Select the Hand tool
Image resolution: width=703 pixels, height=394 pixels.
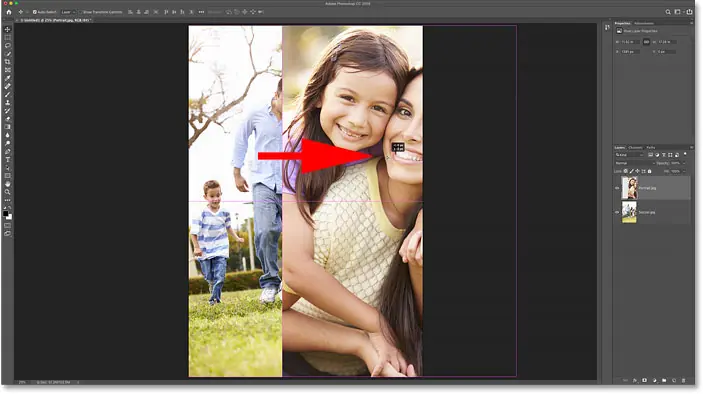tap(8, 184)
